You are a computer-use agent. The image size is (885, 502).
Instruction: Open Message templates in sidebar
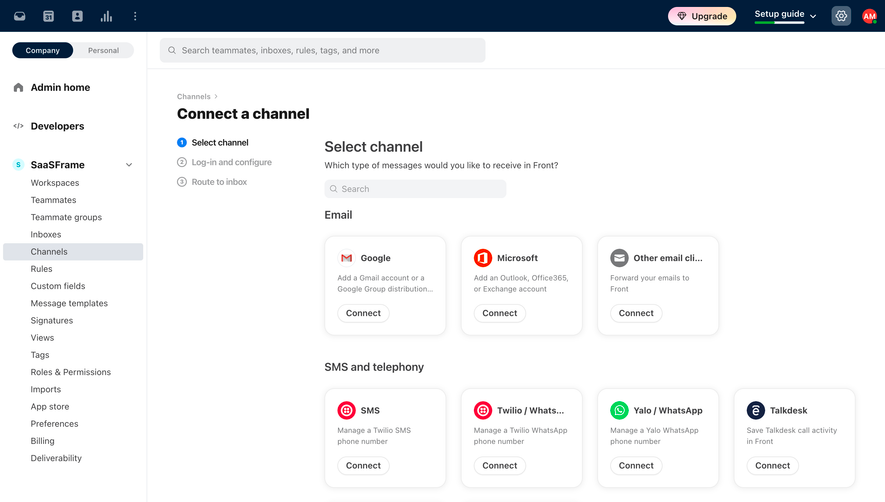69,303
